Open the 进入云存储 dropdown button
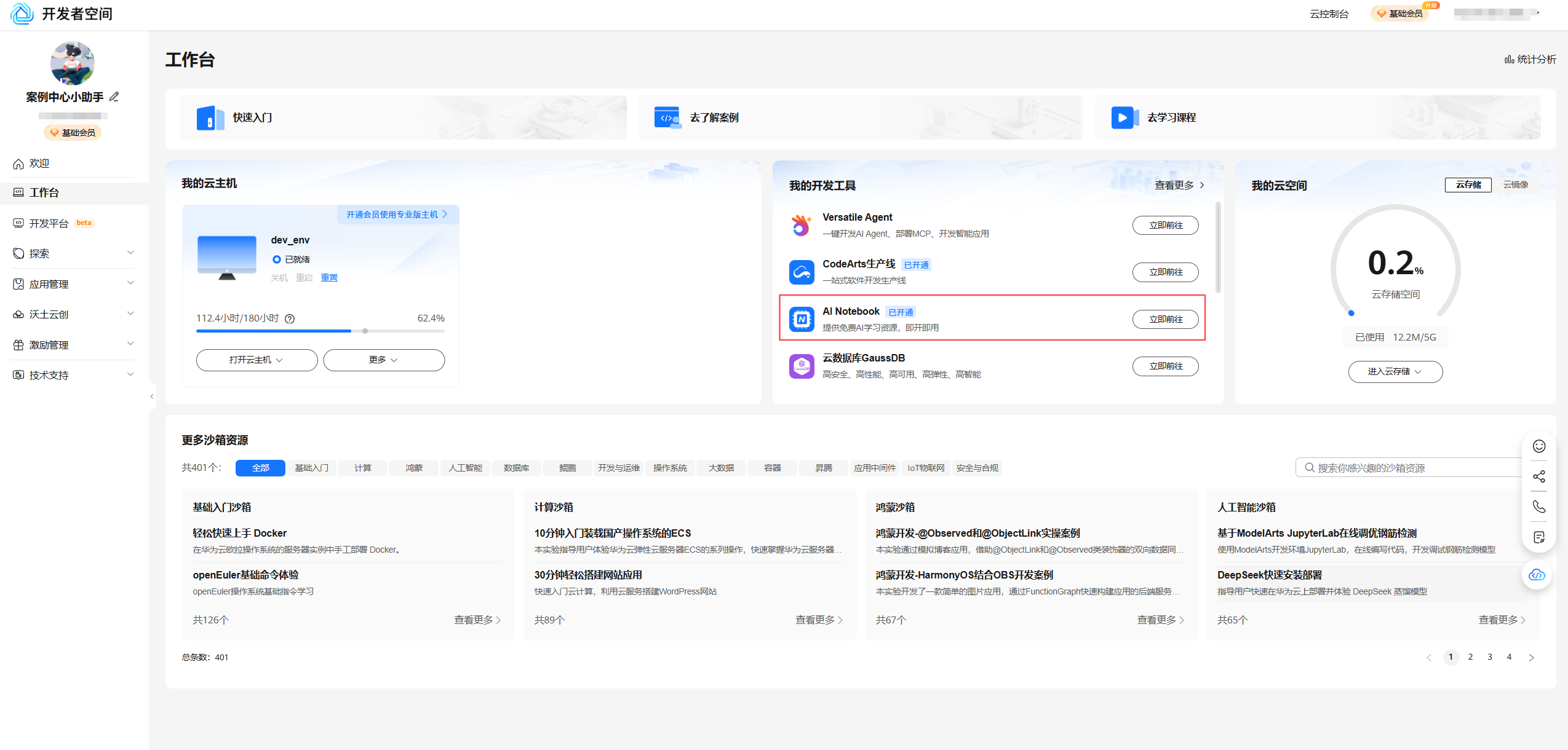The image size is (1568, 750). click(x=1395, y=371)
